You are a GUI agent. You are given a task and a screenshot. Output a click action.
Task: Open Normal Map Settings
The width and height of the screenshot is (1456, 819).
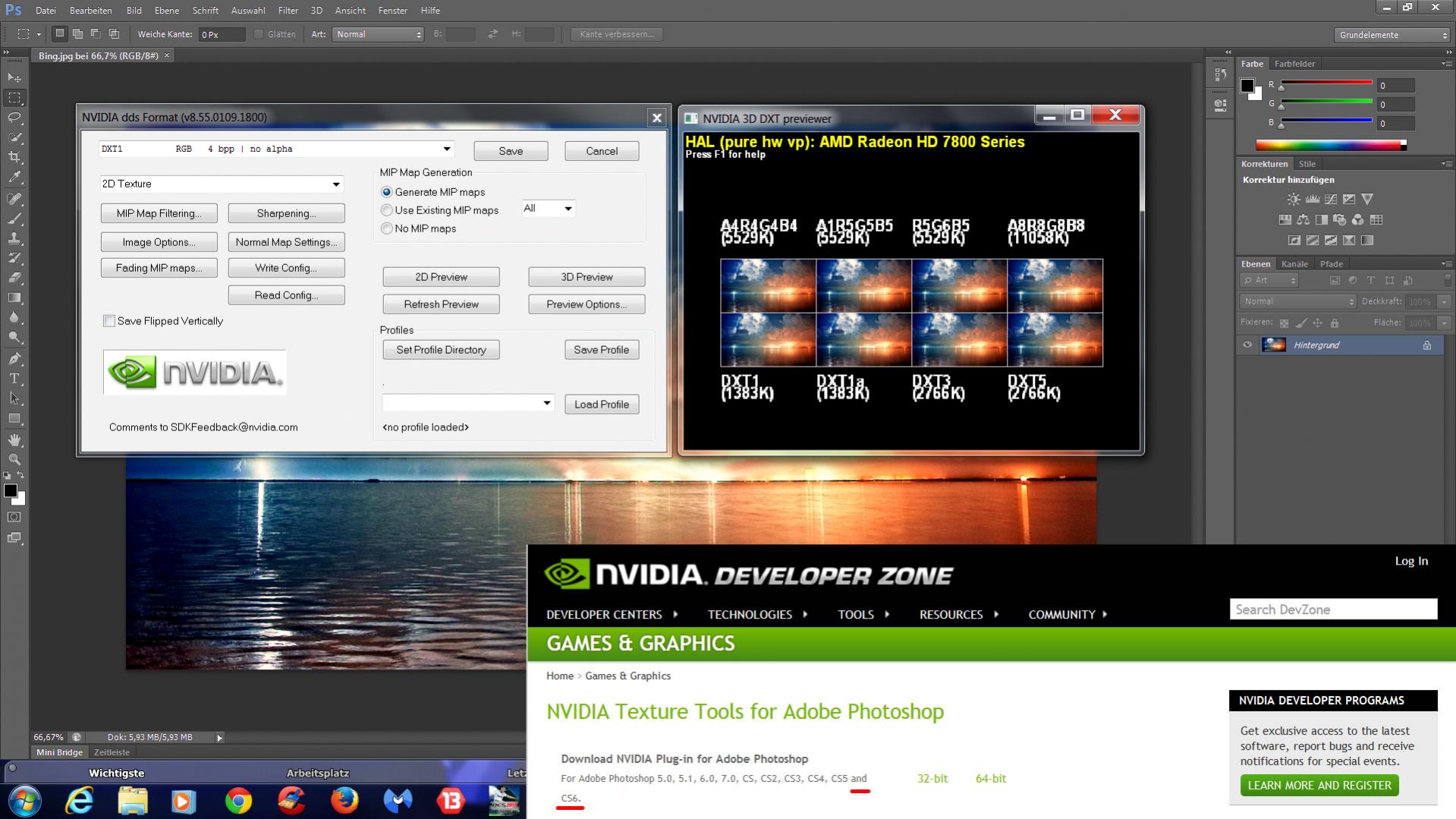tap(287, 242)
